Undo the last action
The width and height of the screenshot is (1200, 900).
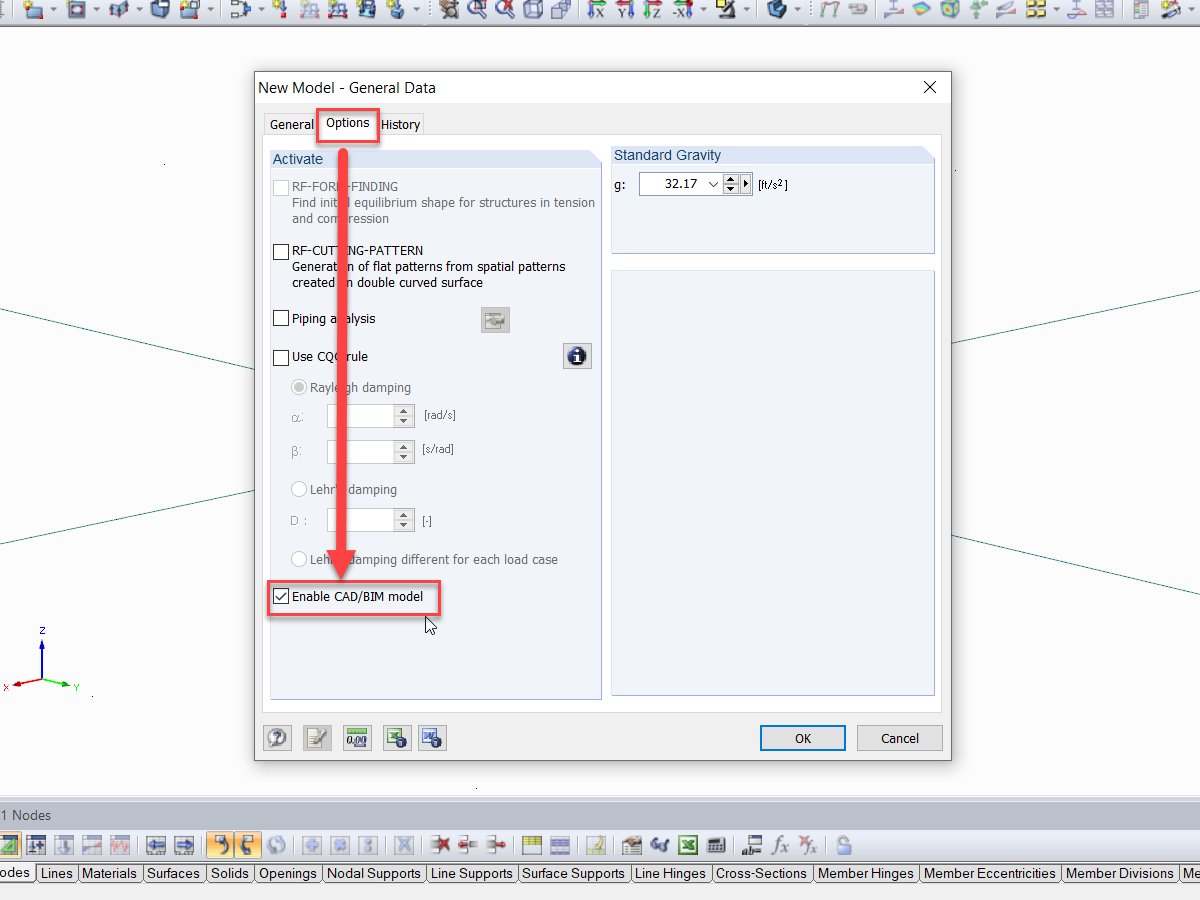(218, 845)
